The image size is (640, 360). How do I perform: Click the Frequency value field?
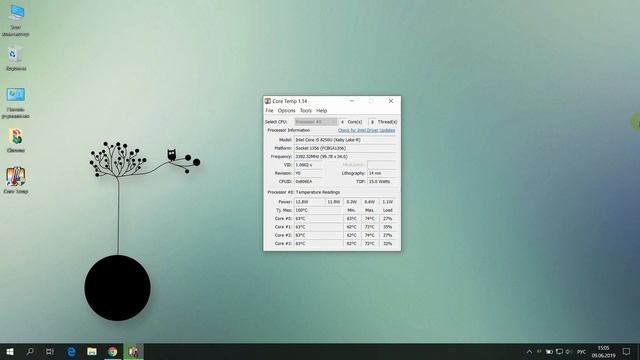click(x=345, y=156)
